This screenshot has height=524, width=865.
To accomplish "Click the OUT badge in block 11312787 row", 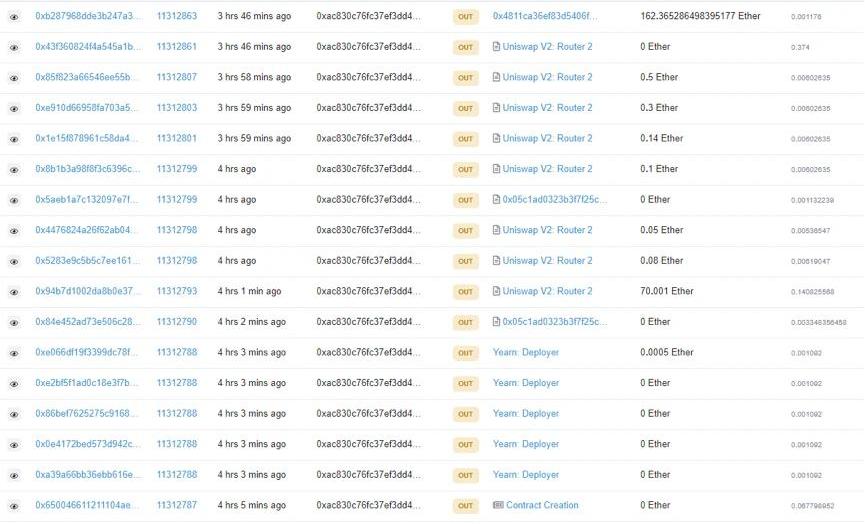I will pos(465,506).
